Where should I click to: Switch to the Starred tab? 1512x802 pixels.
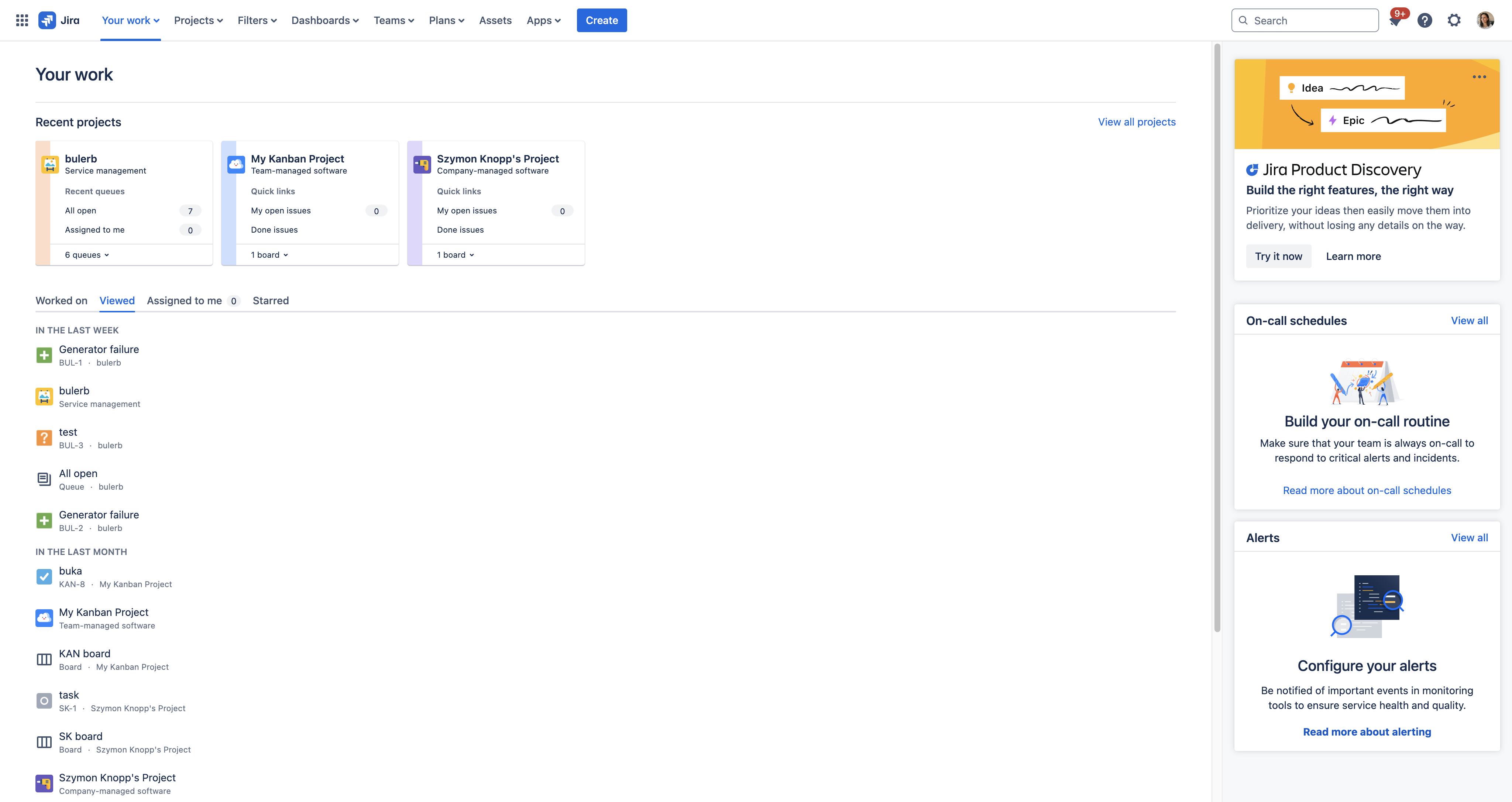click(x=271, y=301)
